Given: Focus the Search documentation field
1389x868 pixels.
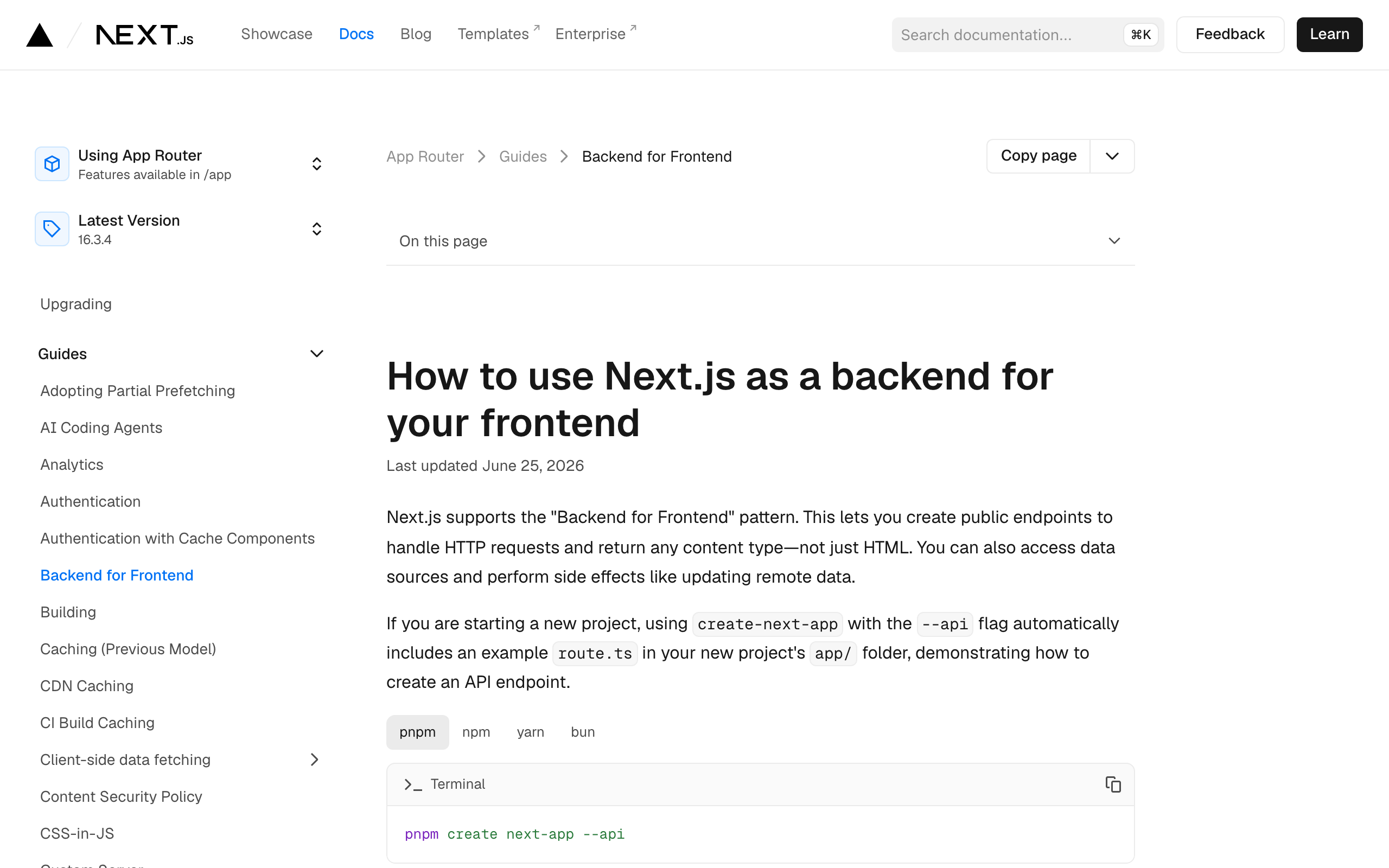Looking at the screenshot, I should (1028, 34).
